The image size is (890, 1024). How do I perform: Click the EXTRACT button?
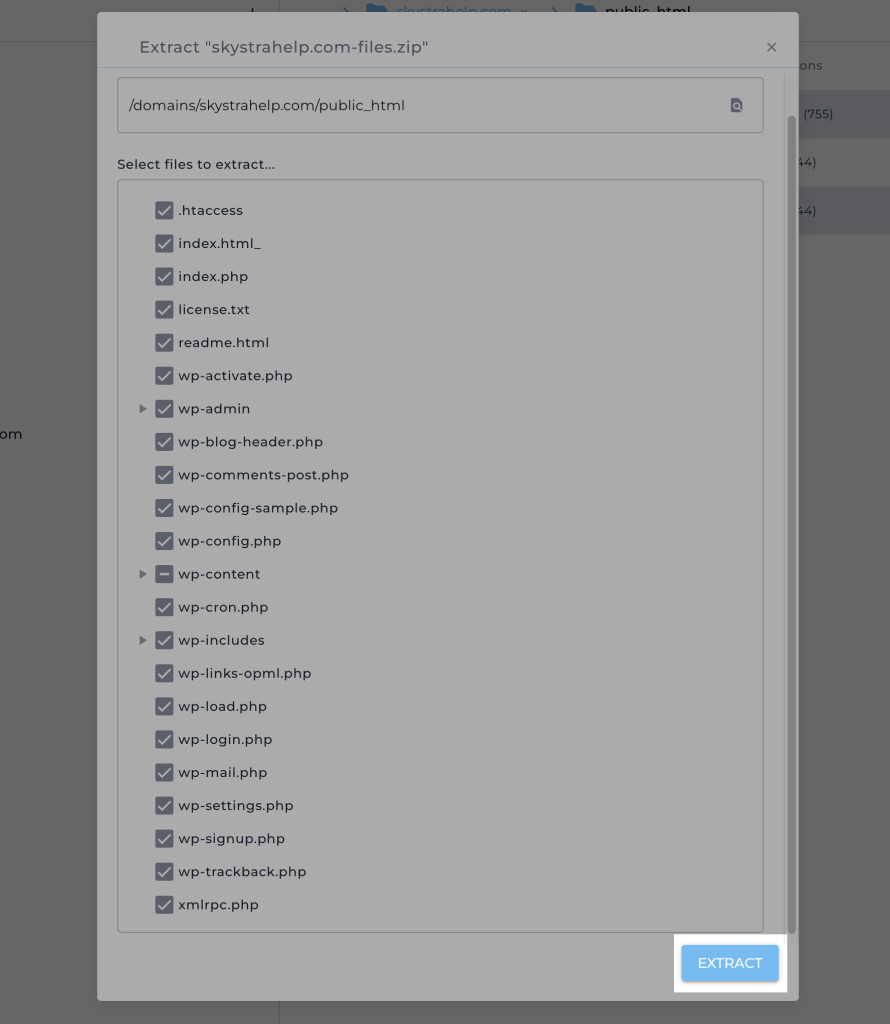pyautogui.click(x=730, y=963)
